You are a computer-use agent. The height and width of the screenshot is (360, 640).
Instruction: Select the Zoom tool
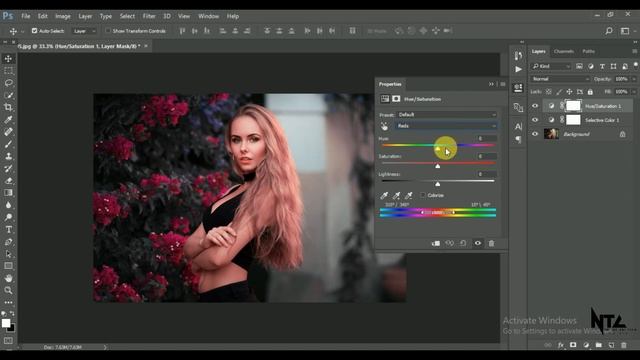pyautogui.click(x=8, y=290)
